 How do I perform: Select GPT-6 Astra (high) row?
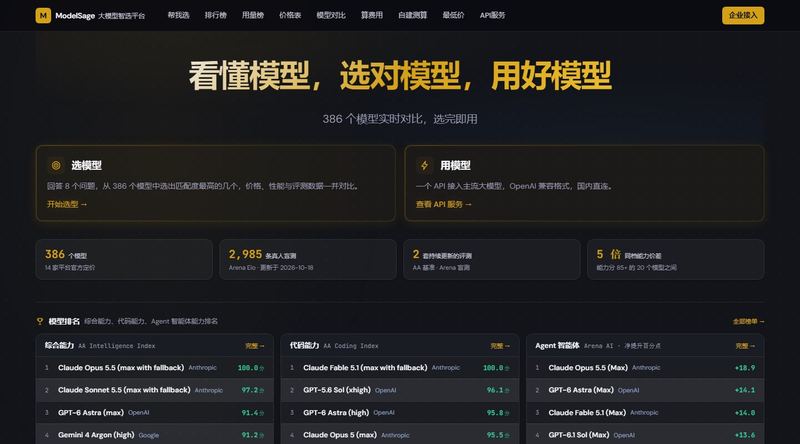[400, 412]
